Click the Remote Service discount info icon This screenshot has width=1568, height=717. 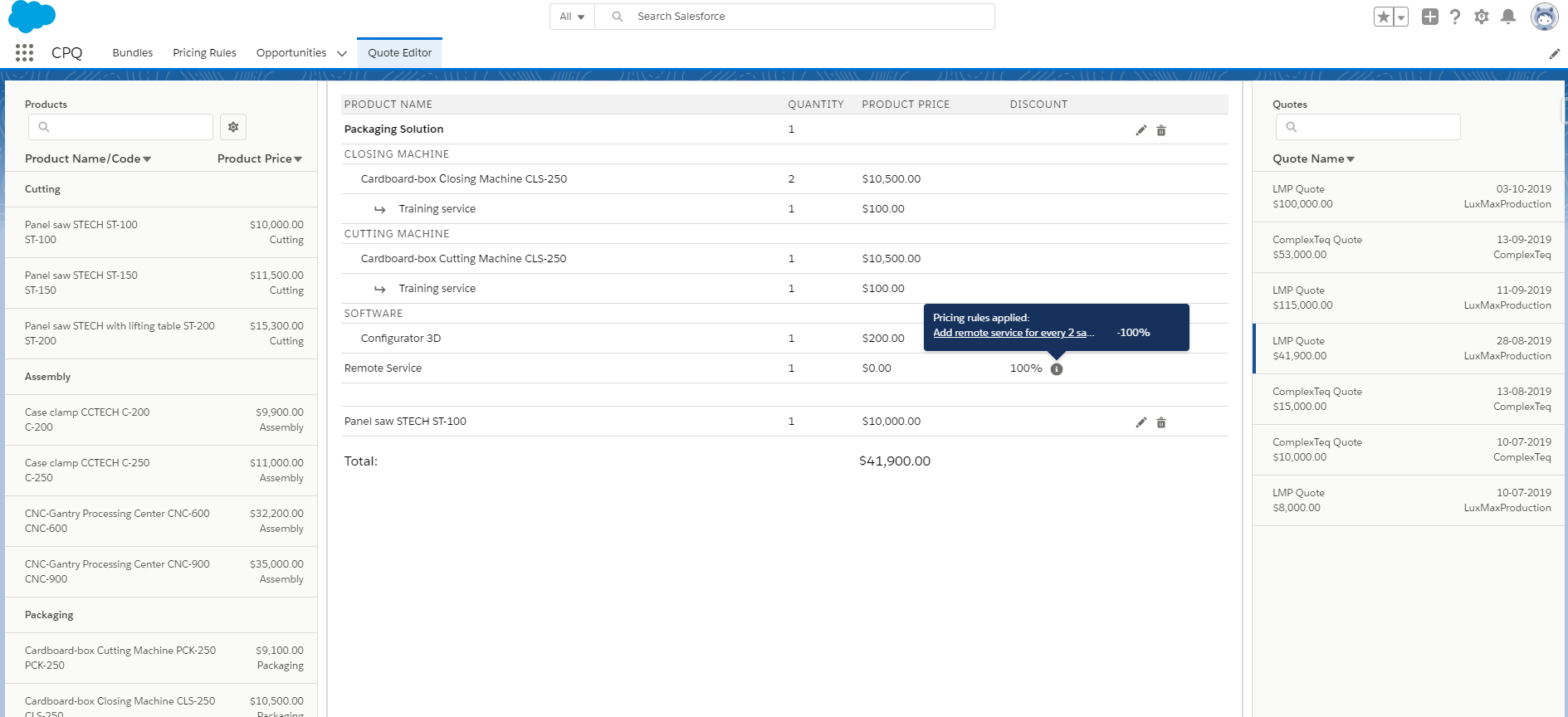[1057, 369]
